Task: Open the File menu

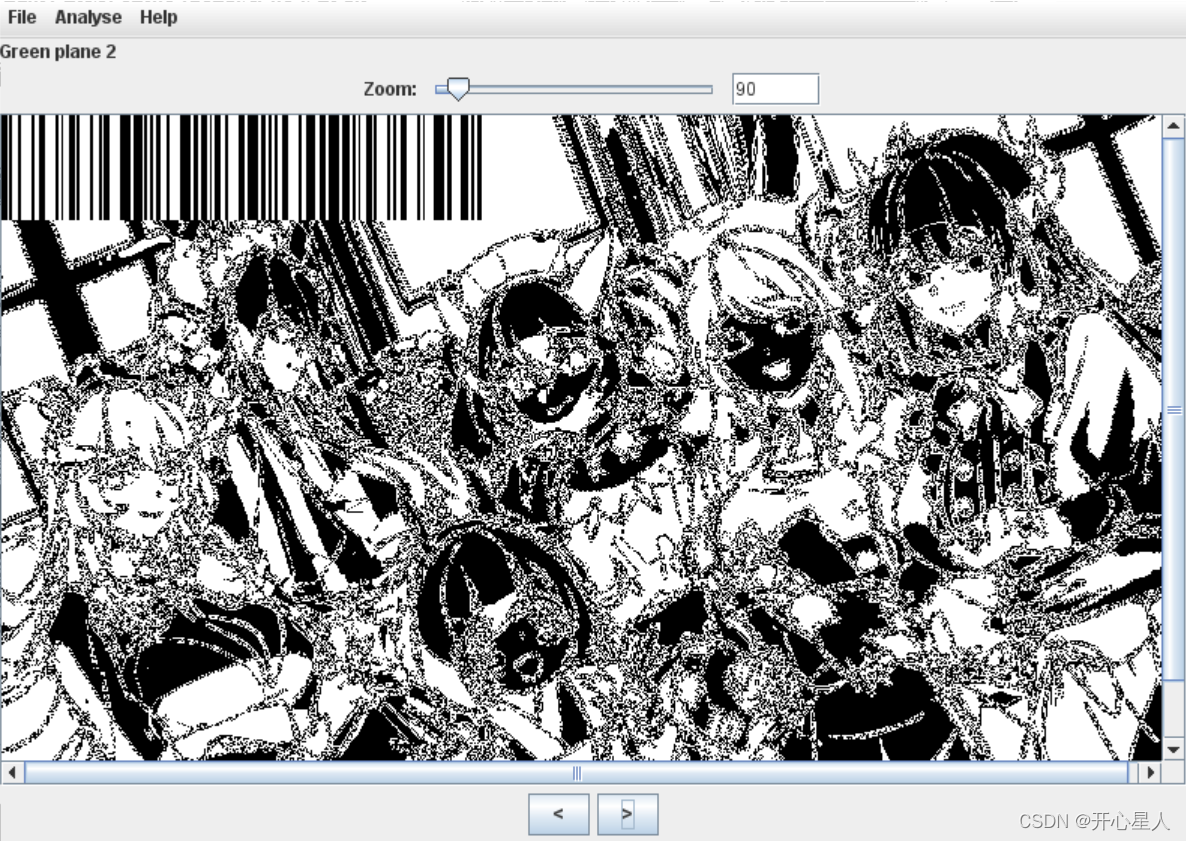Action: point(21,17)
